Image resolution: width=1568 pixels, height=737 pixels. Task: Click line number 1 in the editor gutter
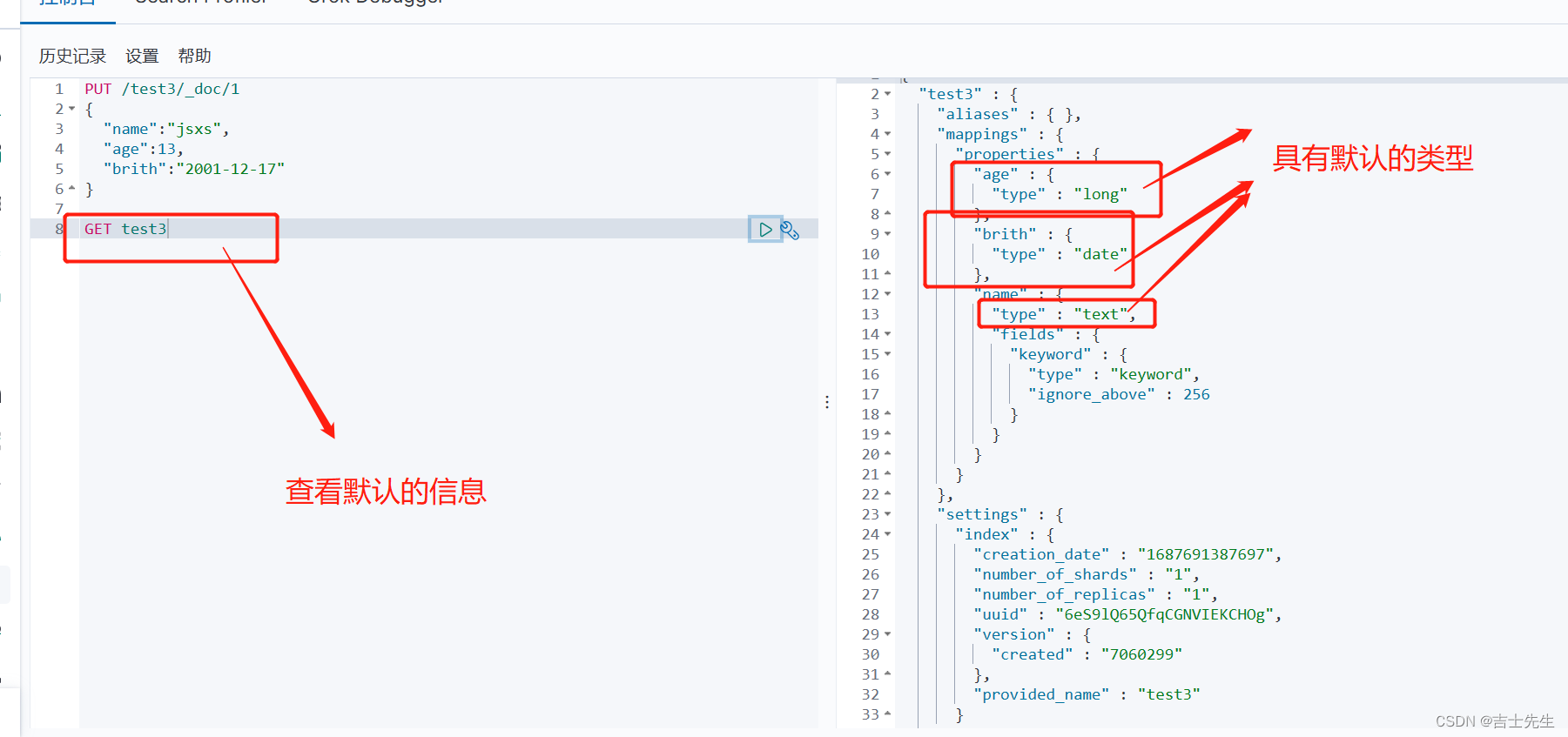pyautogui.click(x=59, y=89)
